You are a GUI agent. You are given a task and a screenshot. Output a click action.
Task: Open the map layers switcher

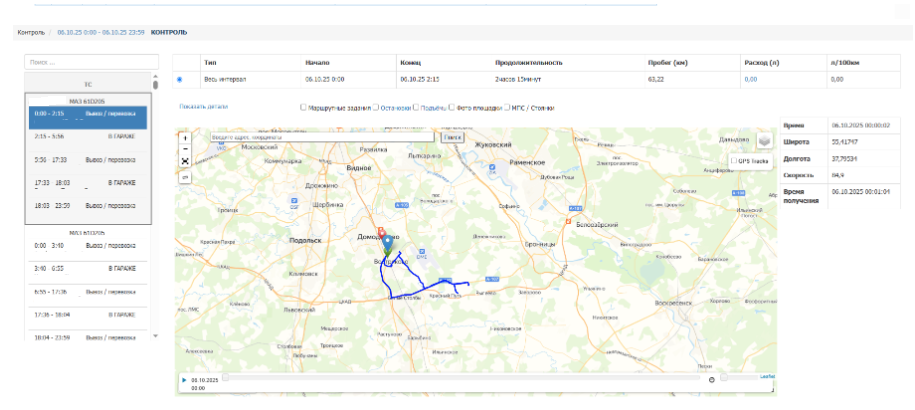click(x=764, y=141)
